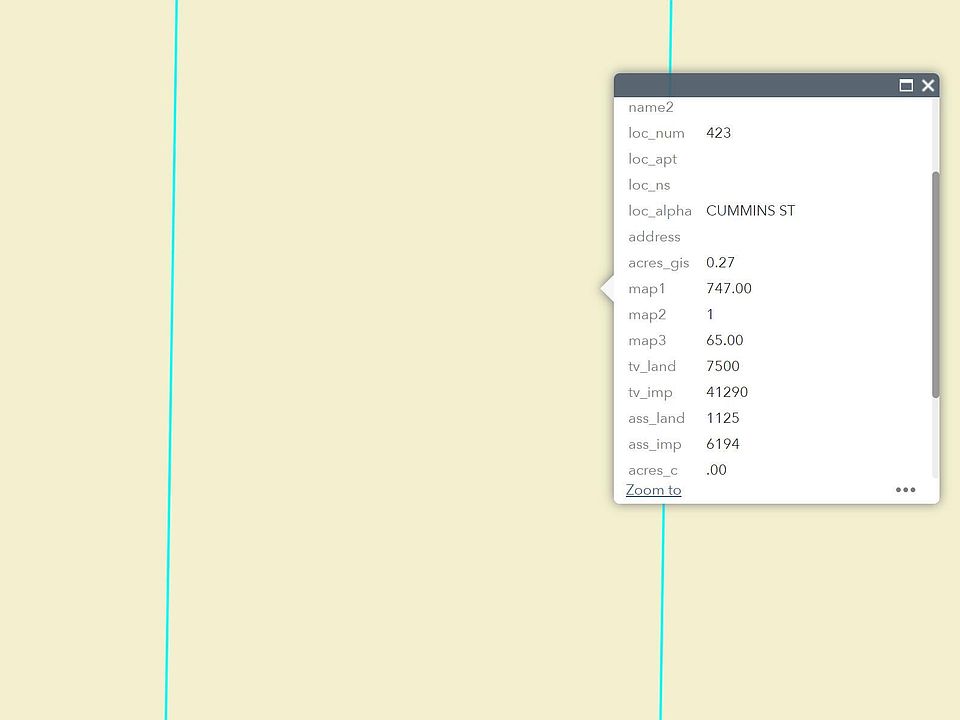Viewport: 960px width, 720px height.
Task: Click the popup's dark header bar
Action: coord(750,86)
